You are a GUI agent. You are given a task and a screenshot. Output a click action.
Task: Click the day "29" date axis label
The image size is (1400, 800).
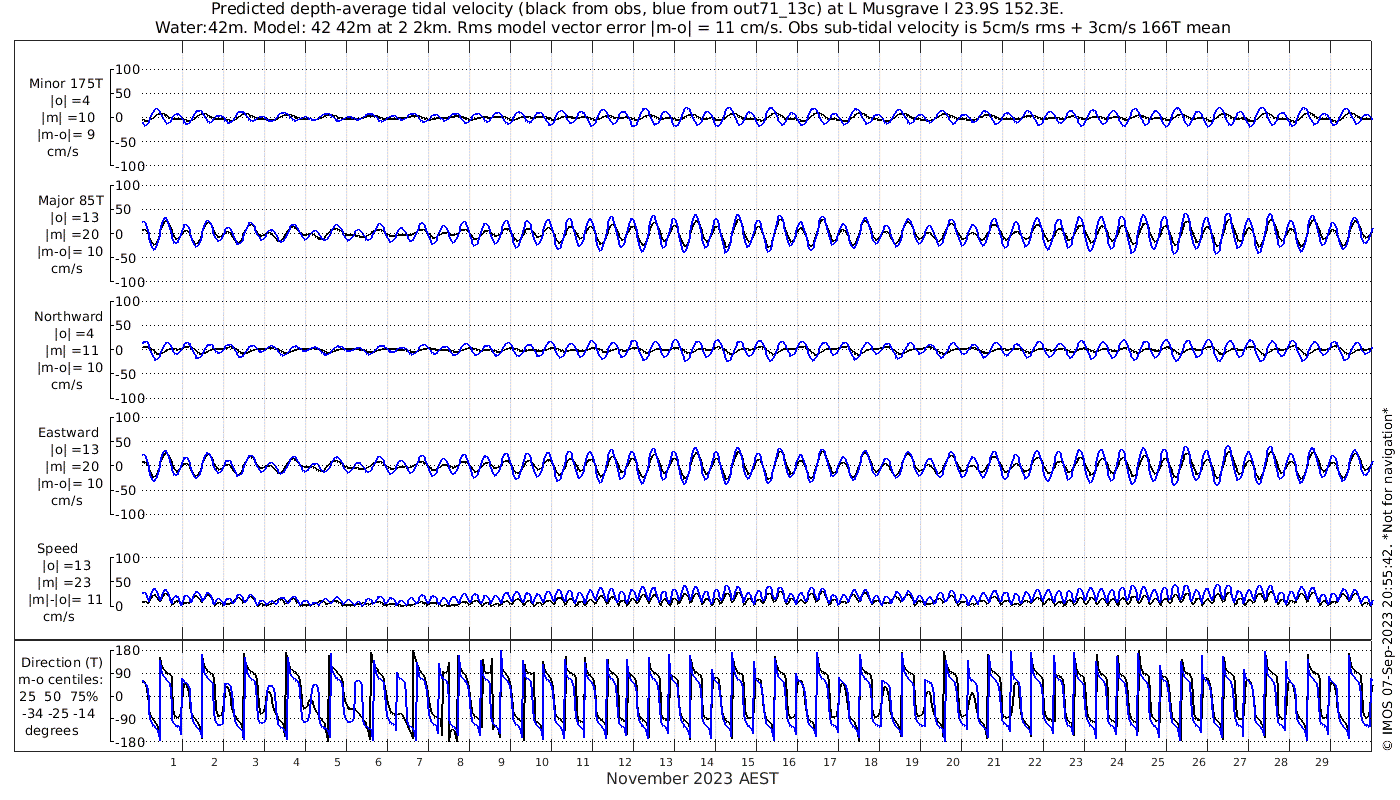(1321, 762)
